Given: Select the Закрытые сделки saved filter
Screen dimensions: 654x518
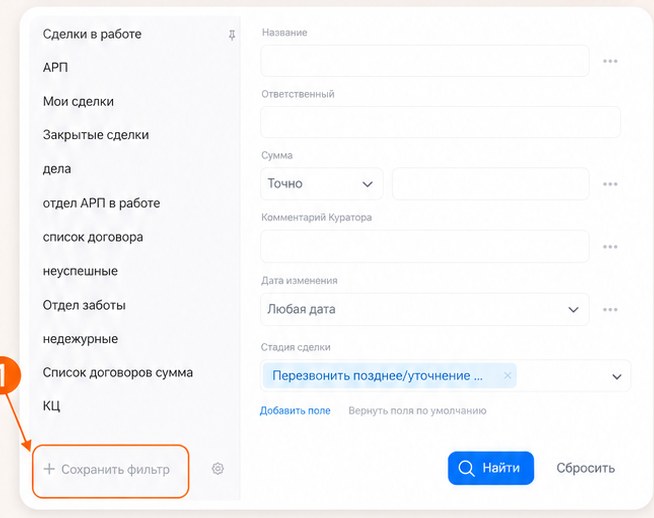Looking at the screenshot, I should point(96,135).
